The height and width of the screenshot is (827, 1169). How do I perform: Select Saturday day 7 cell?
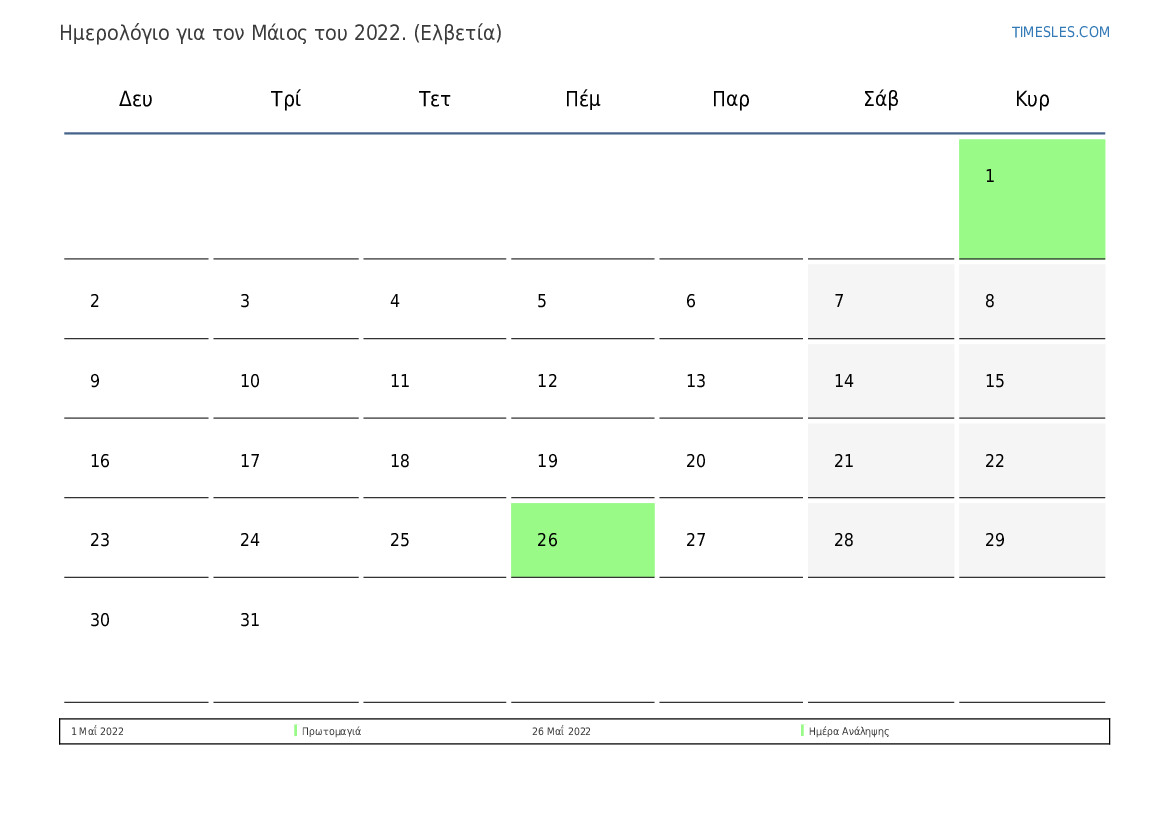tap(880, 301)
